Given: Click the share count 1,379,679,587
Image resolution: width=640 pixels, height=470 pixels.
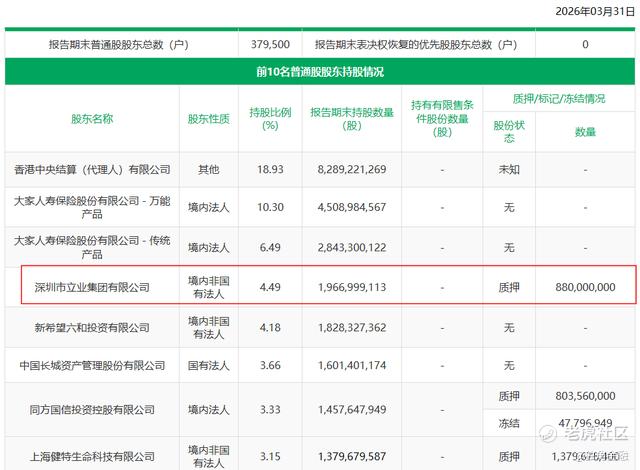Looking at the screenshot, I should tap(352, 457).
